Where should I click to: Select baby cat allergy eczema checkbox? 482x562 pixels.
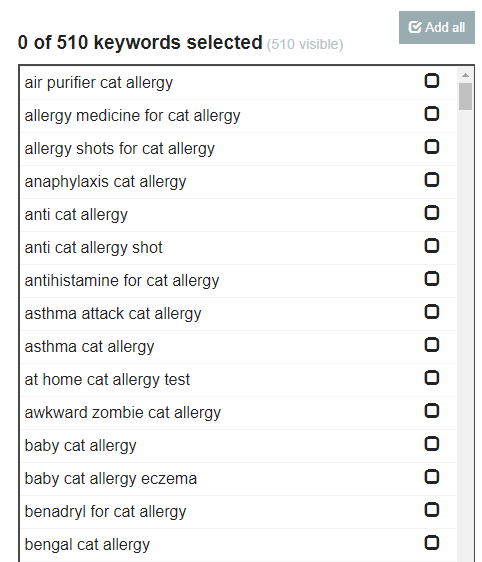click(x=431, y=477)
